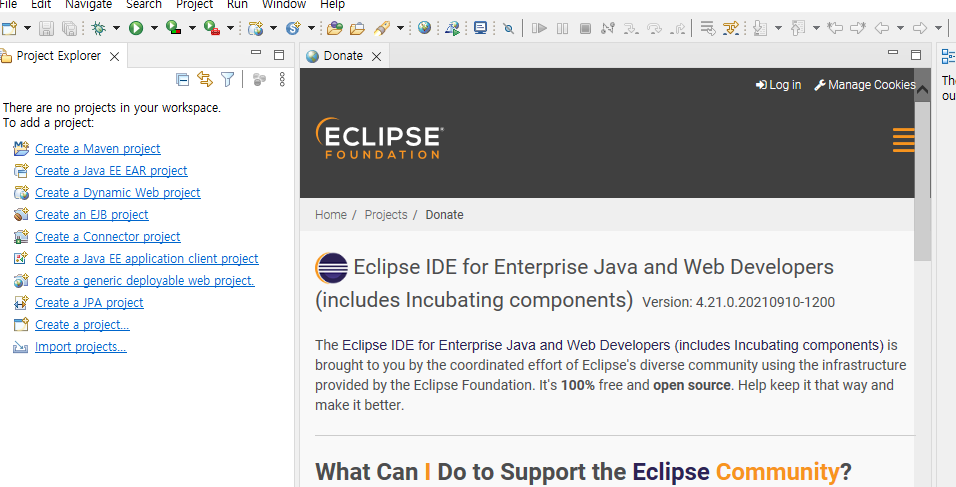Click Create a JPA project link

click(x=89, y=302)
